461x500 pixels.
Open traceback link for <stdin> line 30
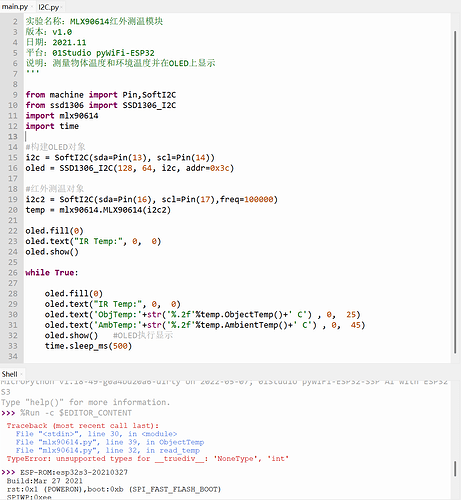tap(96, 434)
